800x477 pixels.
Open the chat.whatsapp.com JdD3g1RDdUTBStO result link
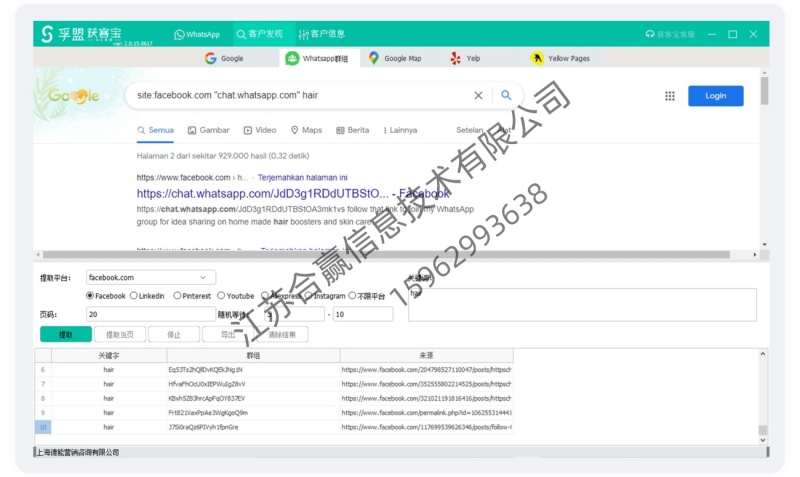tap(293, 193)
